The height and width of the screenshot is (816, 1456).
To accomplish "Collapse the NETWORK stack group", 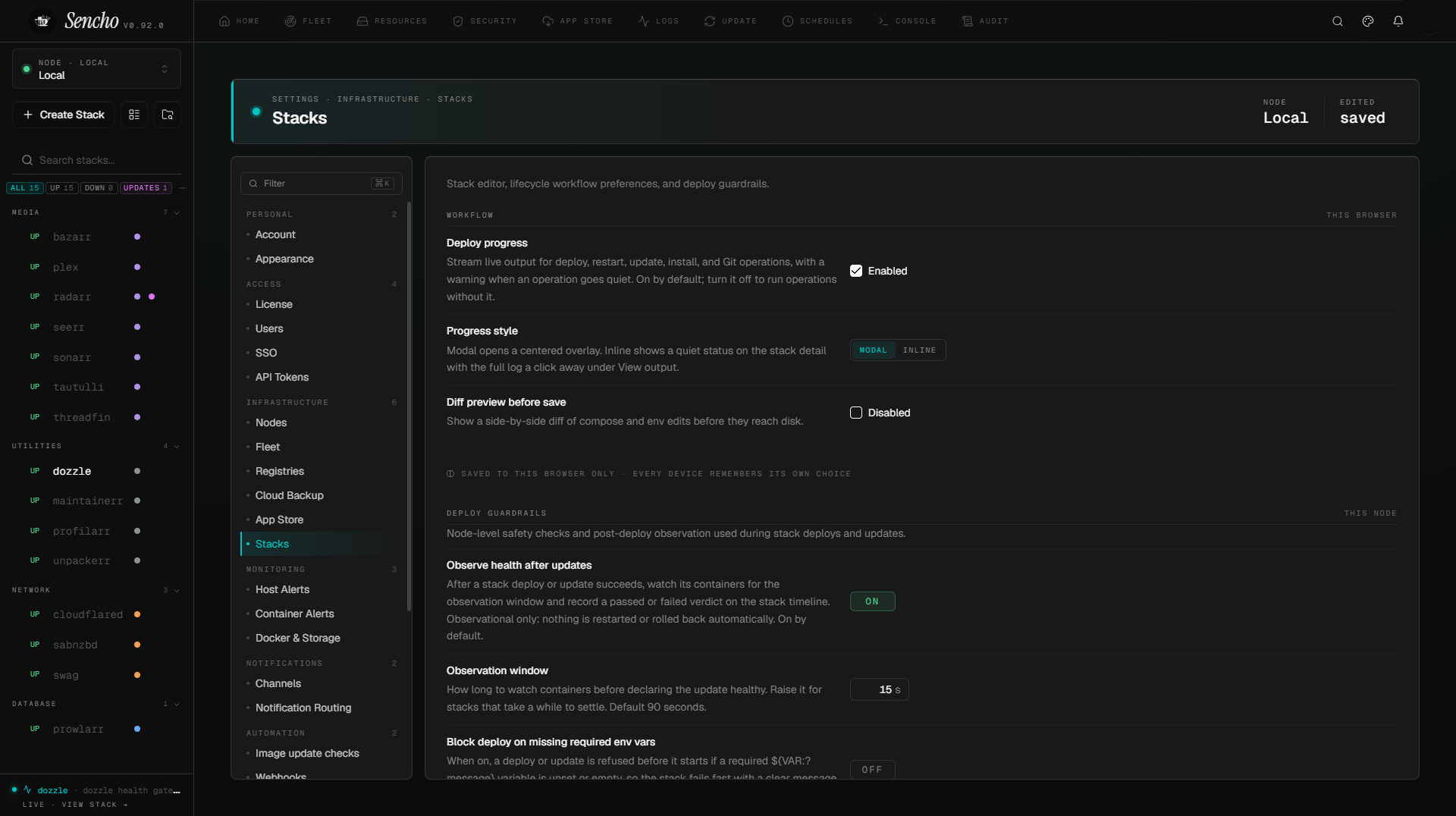I will pos(177,590).
